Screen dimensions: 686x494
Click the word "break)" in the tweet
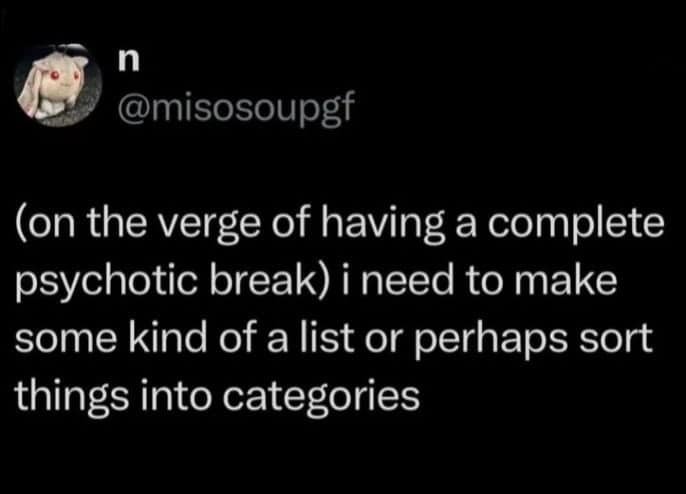pyautogui.click(x=254, y=282)
